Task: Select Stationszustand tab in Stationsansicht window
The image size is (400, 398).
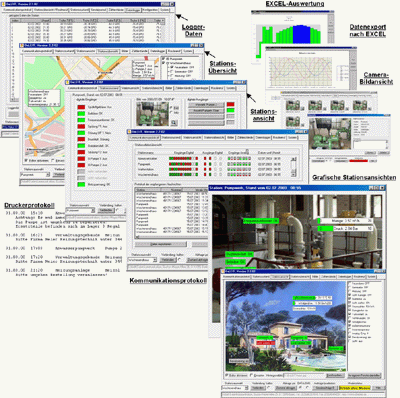Action: 109,88
